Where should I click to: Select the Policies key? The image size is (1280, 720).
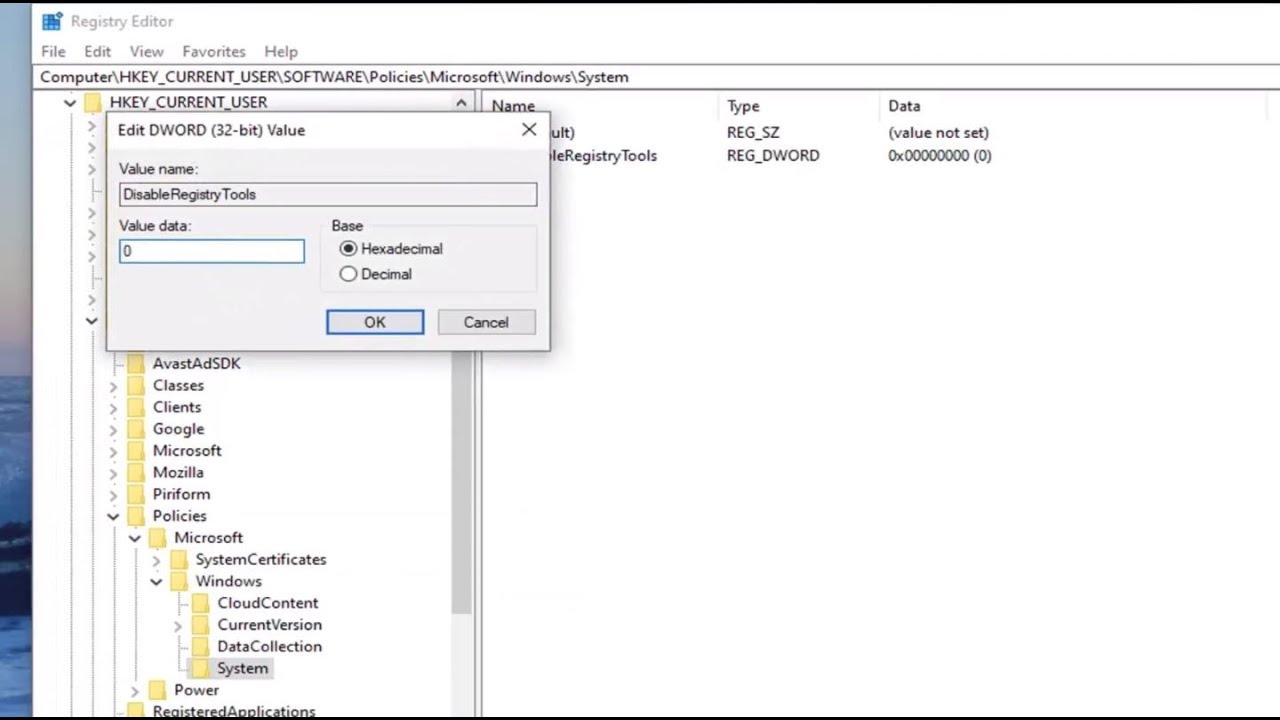[x=179, y=516]
